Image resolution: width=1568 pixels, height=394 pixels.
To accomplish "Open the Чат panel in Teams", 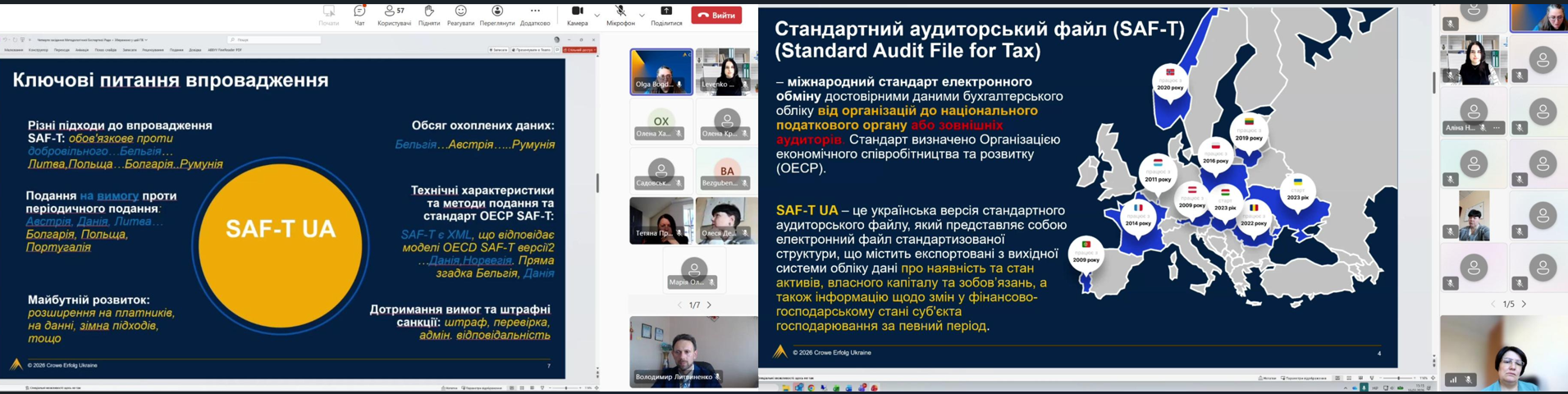I will point(359,15).
